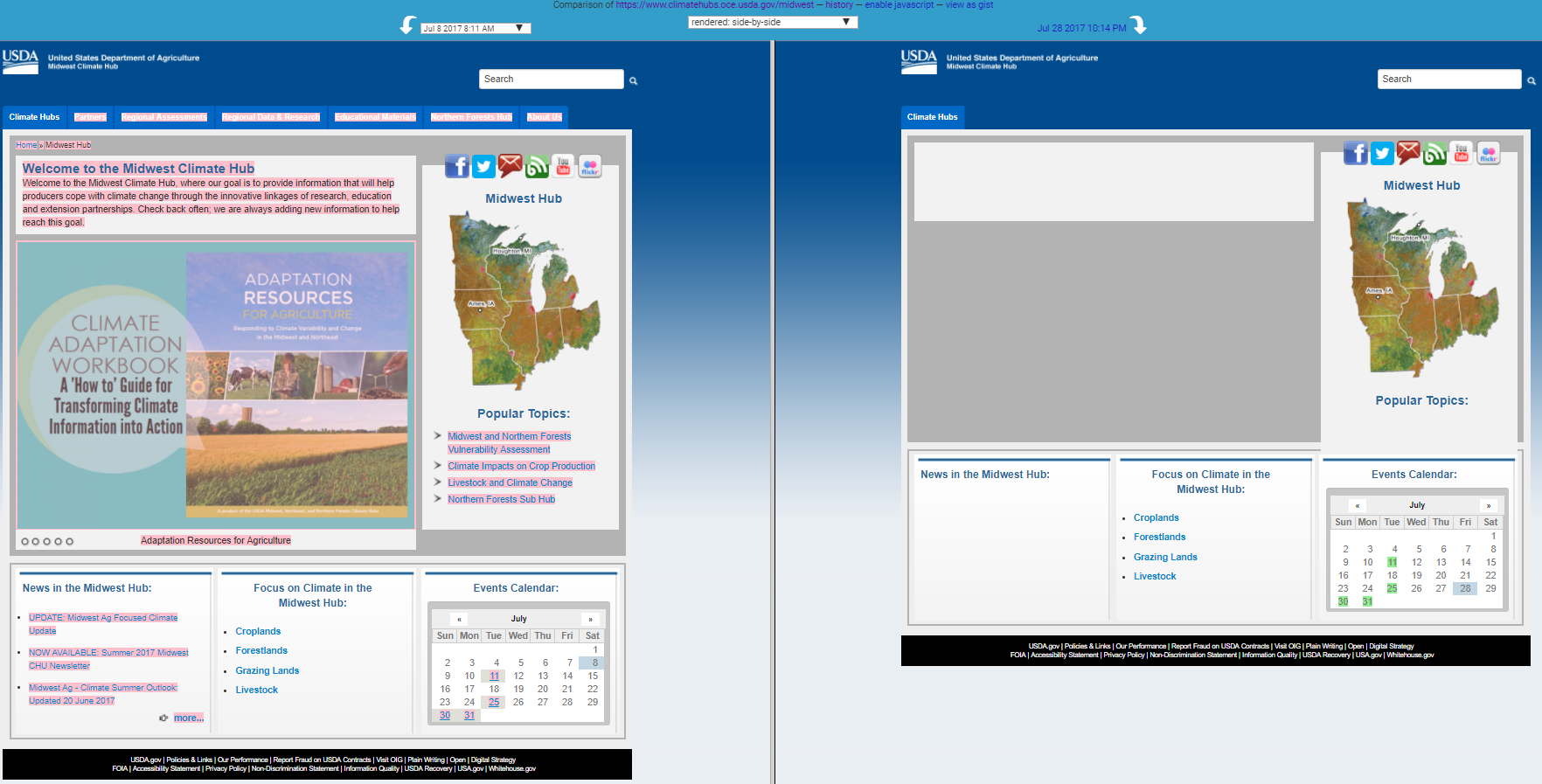Viewport: 1542px width, 784px height.
Task: Switch to the Northern Forests Hub tab
Action: click(471, 117)
